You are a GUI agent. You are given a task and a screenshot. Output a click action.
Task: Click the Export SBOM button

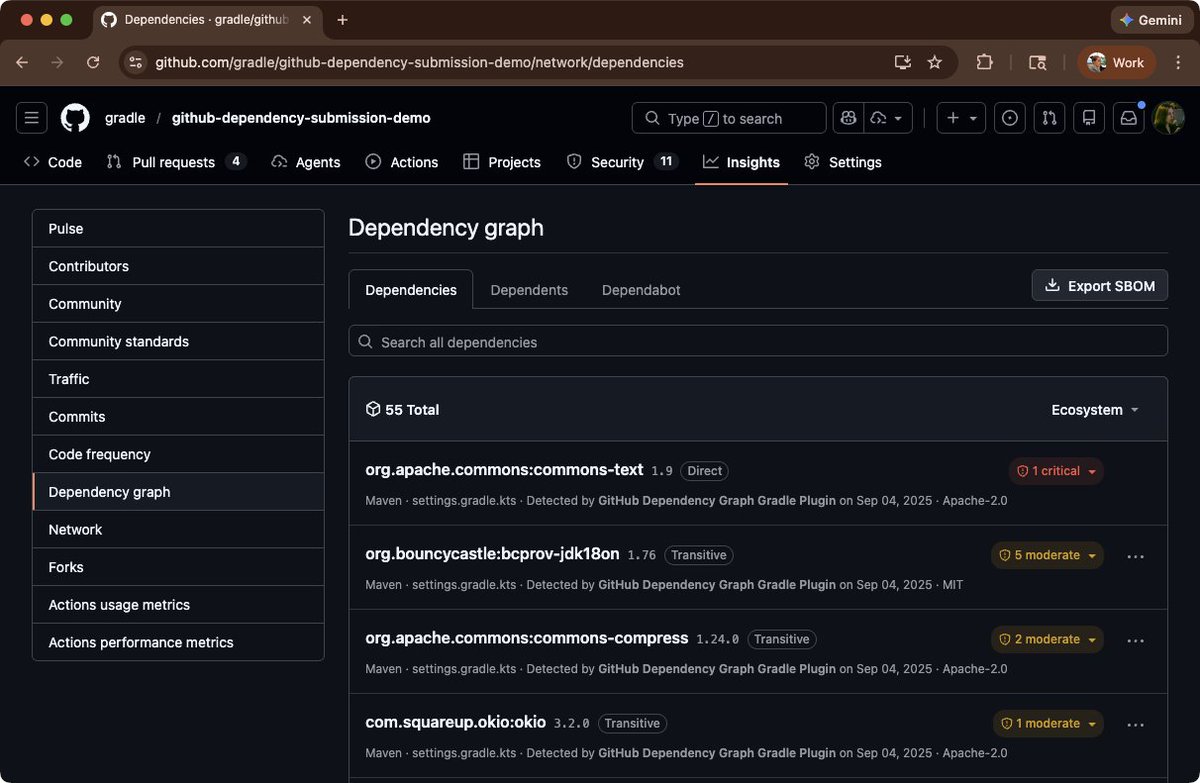coord(1099,285)
